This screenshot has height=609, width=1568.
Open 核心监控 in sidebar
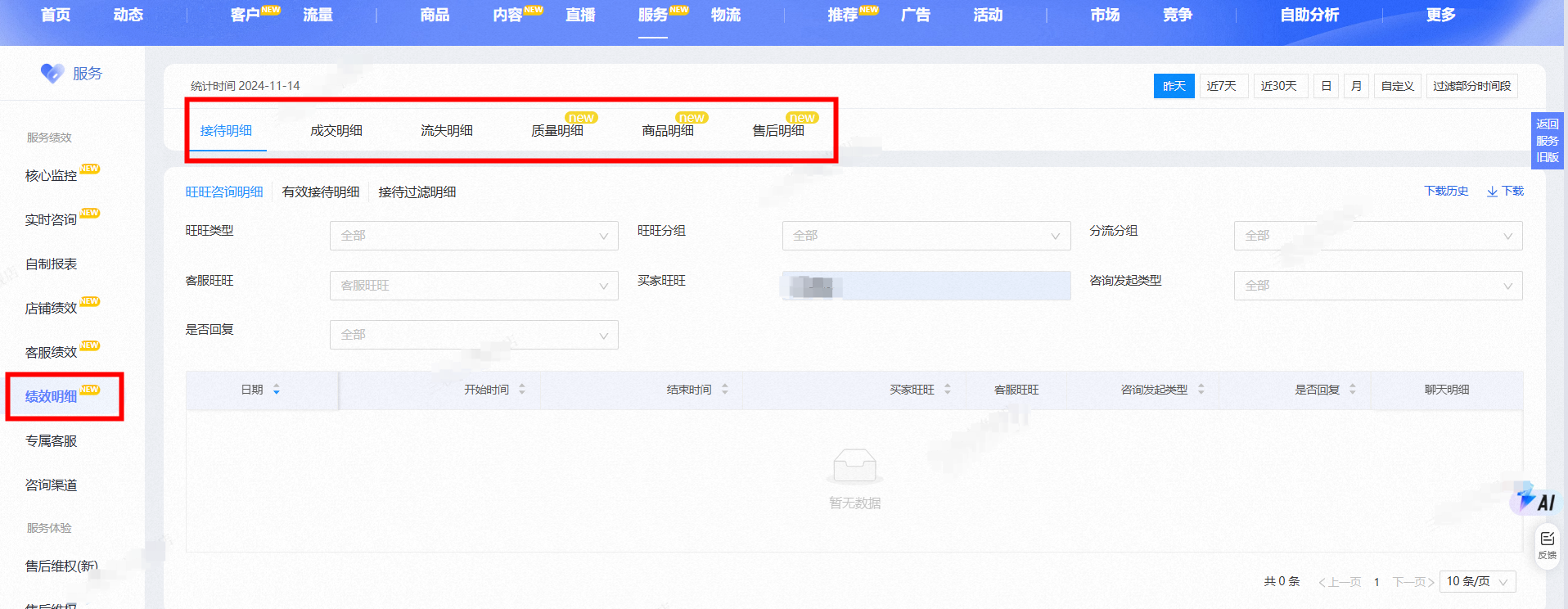[x=51, y=175]
